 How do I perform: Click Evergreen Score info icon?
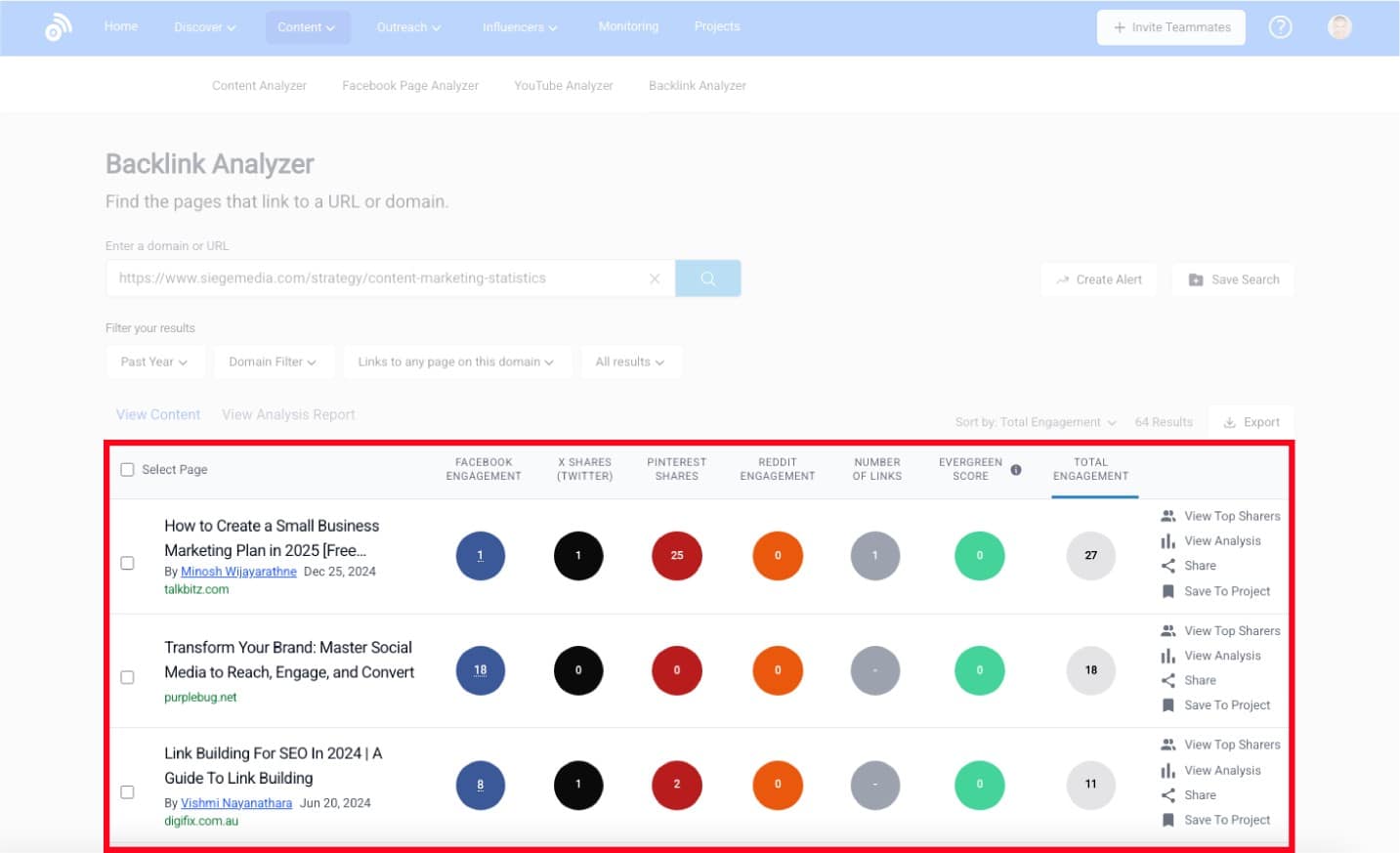point(1016,470)
